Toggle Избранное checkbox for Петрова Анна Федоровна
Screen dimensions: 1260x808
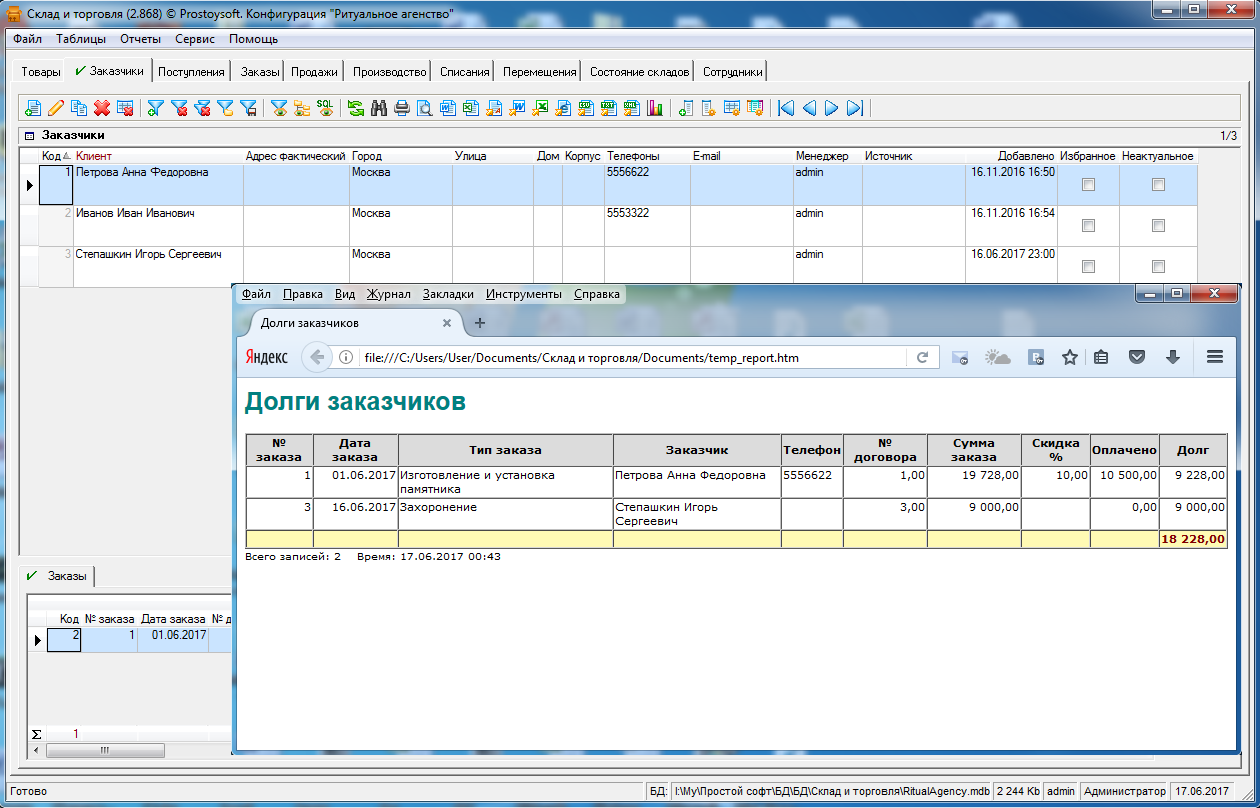pyautogui.click(x=1088, y=185)
